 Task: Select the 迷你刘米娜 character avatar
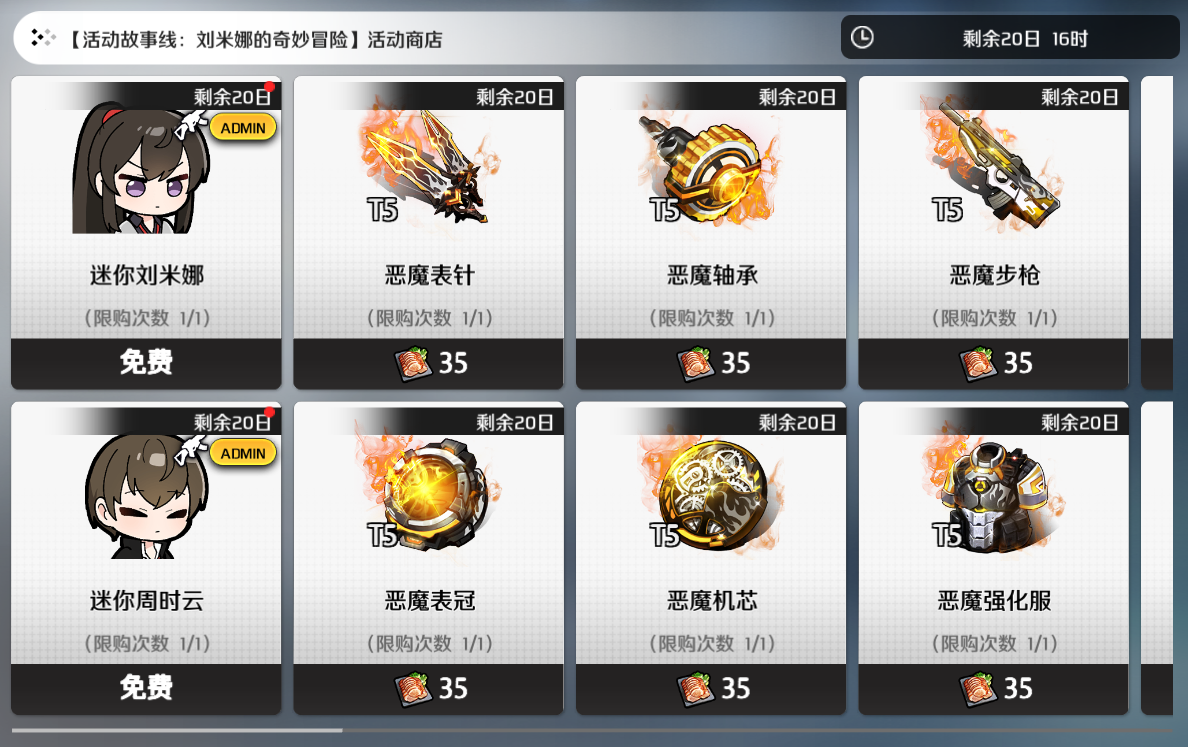140,170
